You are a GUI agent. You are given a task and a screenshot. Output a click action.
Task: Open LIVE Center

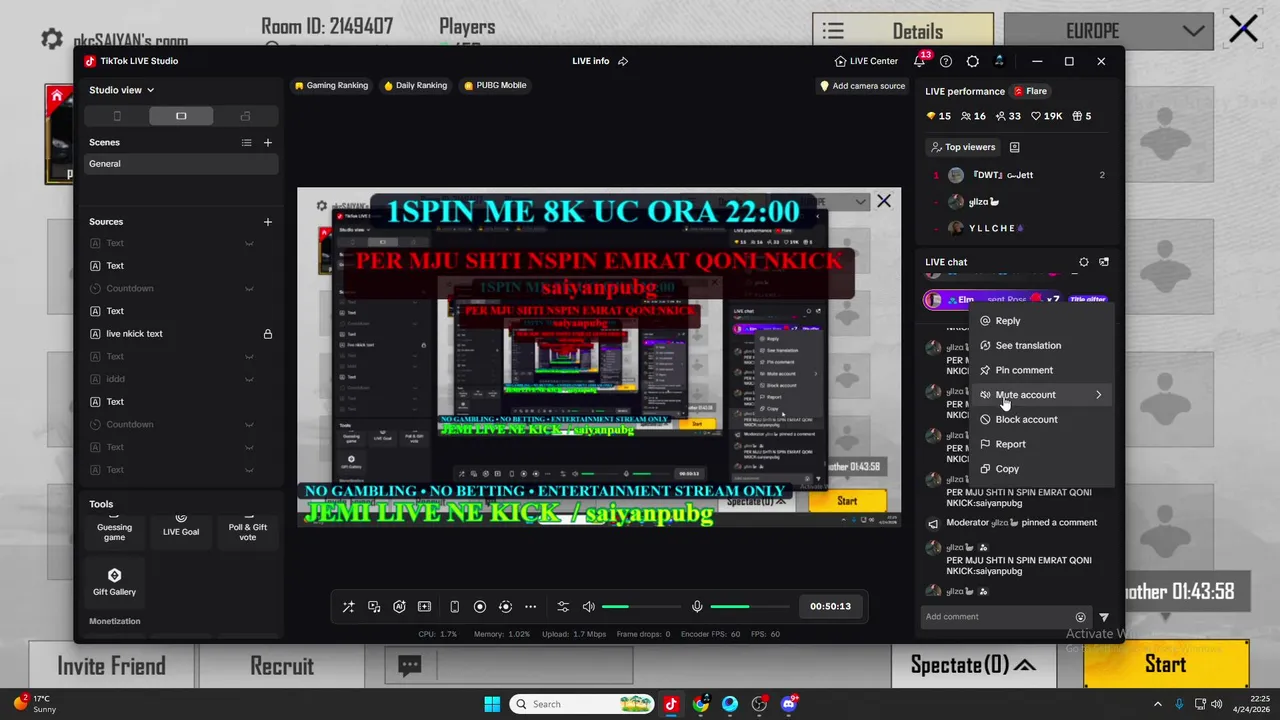(x=866, y=61)
